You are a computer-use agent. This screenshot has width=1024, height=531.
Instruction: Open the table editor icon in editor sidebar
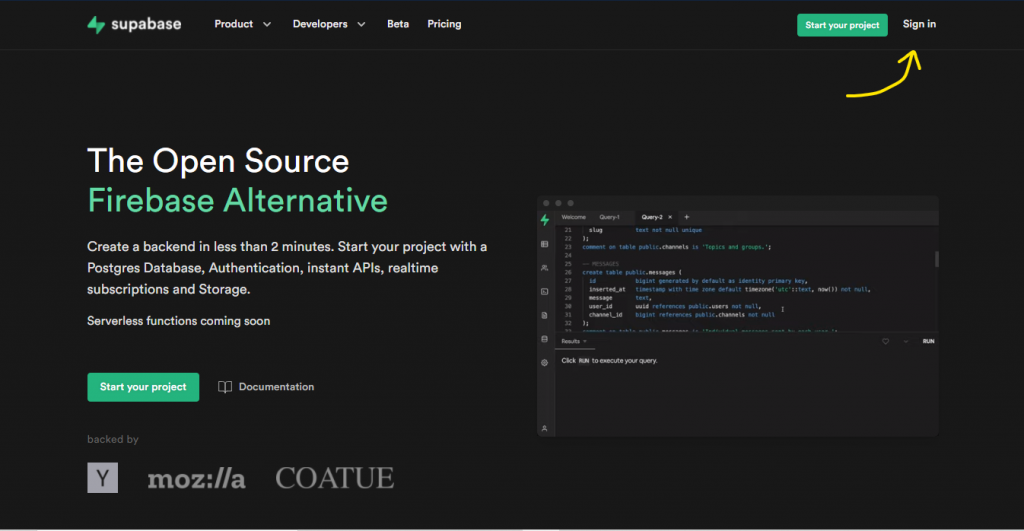pos(545,244)
